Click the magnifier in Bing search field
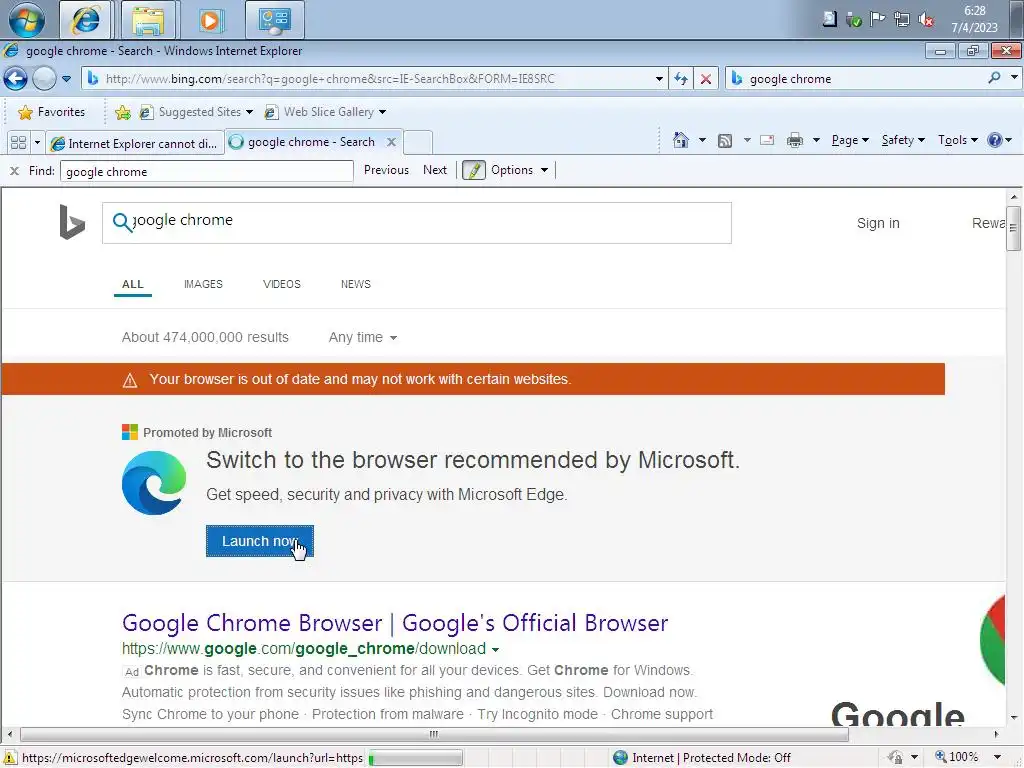 [x=121, y=222]
